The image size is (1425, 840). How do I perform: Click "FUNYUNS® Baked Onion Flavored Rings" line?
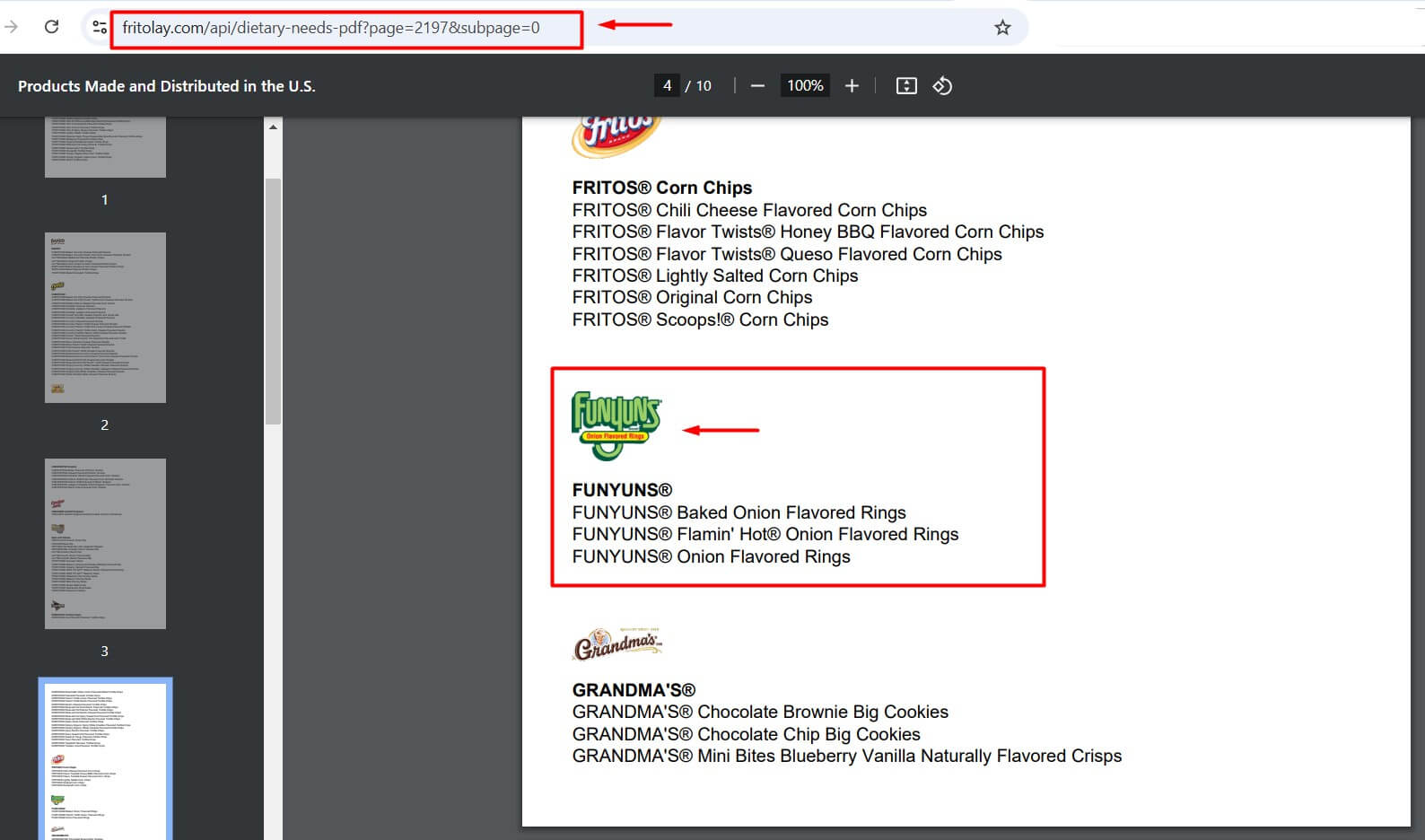pos(739,512)
